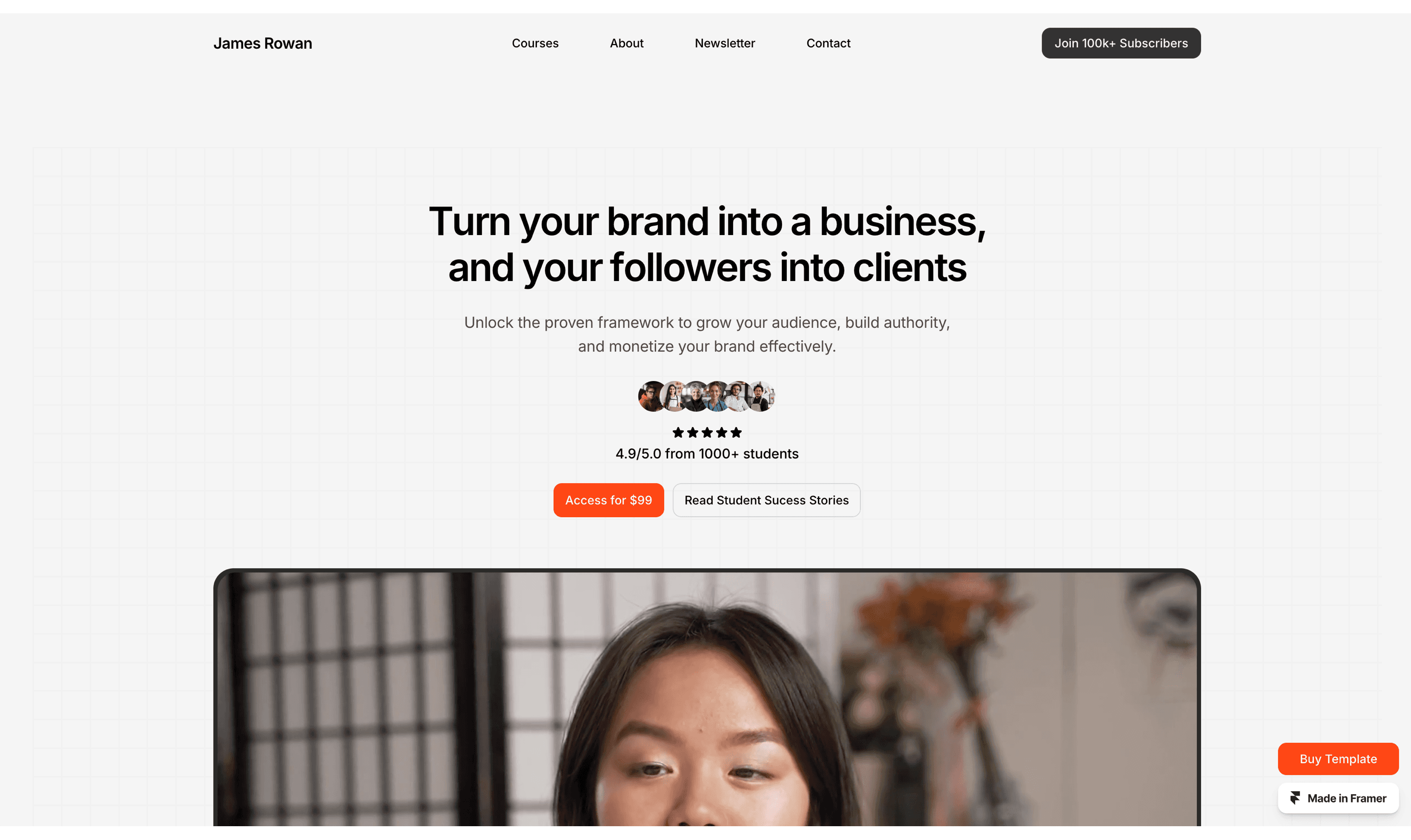Click the fifth student avatar
This screenshot has width=1411, height=840.
(738, 396)
